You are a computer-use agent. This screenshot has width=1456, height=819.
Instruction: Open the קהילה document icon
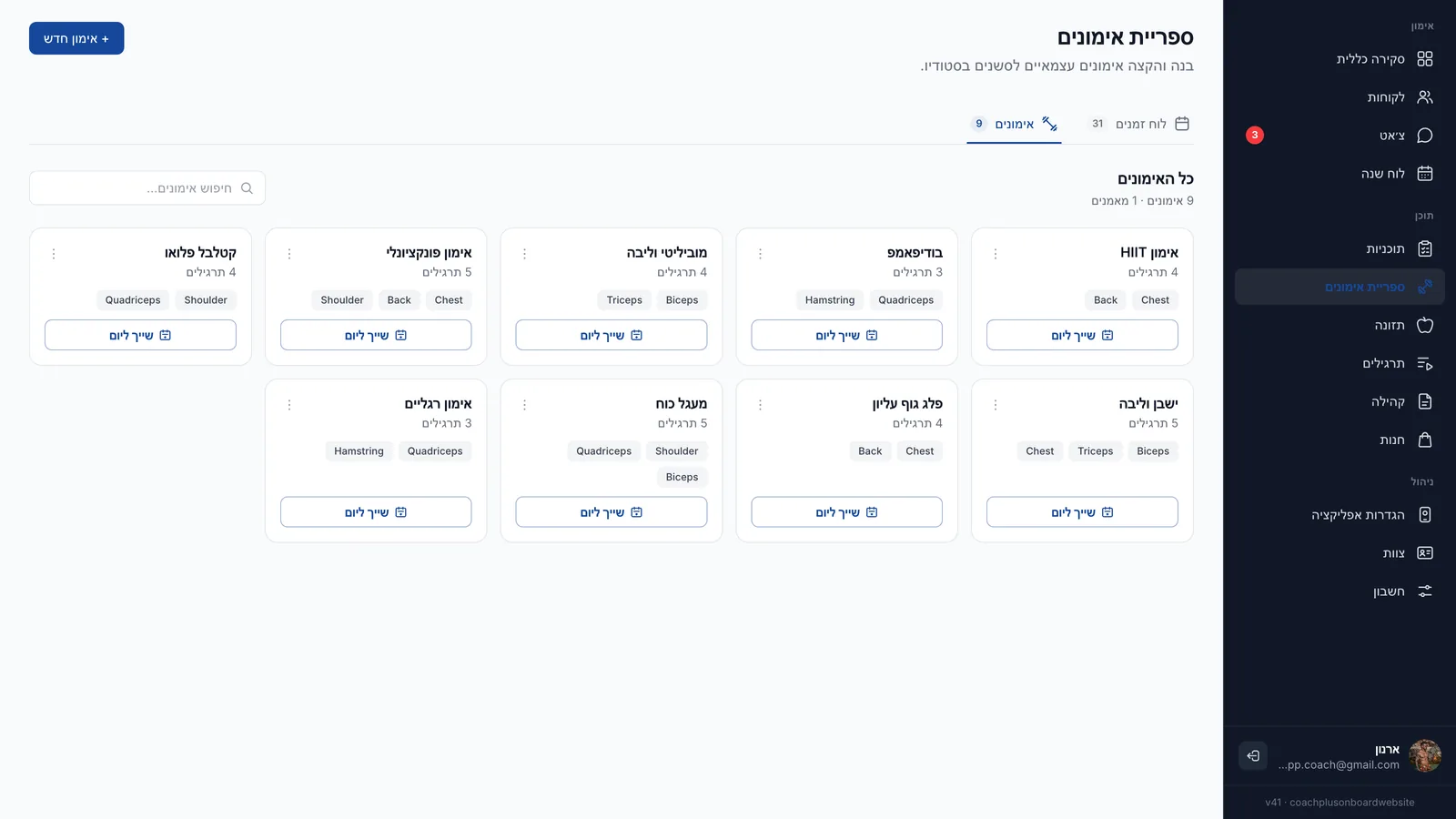pos(1425,402)
